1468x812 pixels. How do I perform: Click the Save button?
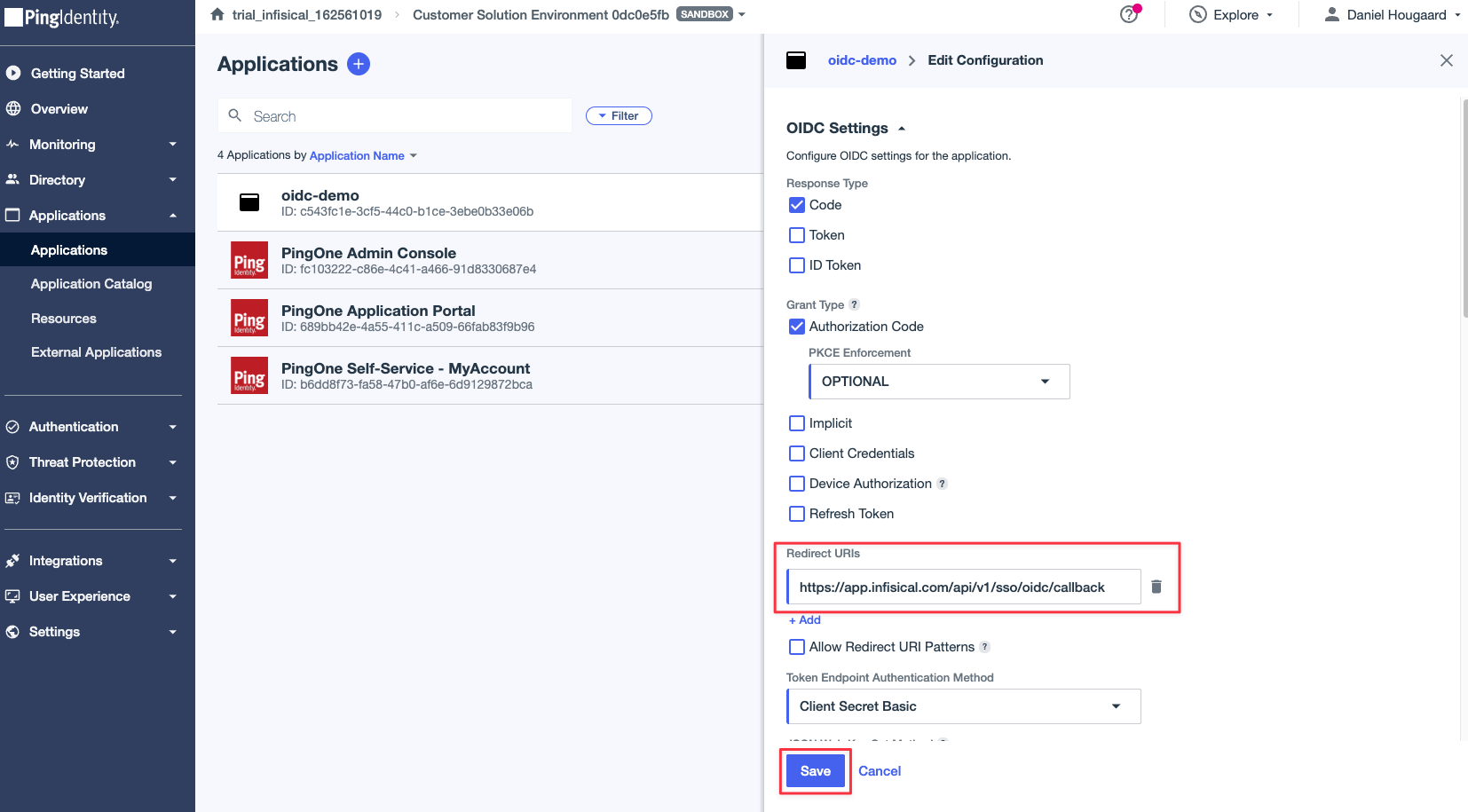pyautogui.click(x=816, y=771)
